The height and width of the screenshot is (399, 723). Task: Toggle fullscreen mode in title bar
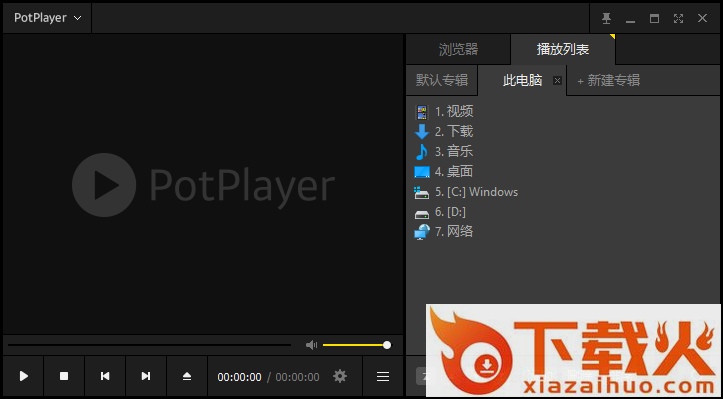click(678, 18)
